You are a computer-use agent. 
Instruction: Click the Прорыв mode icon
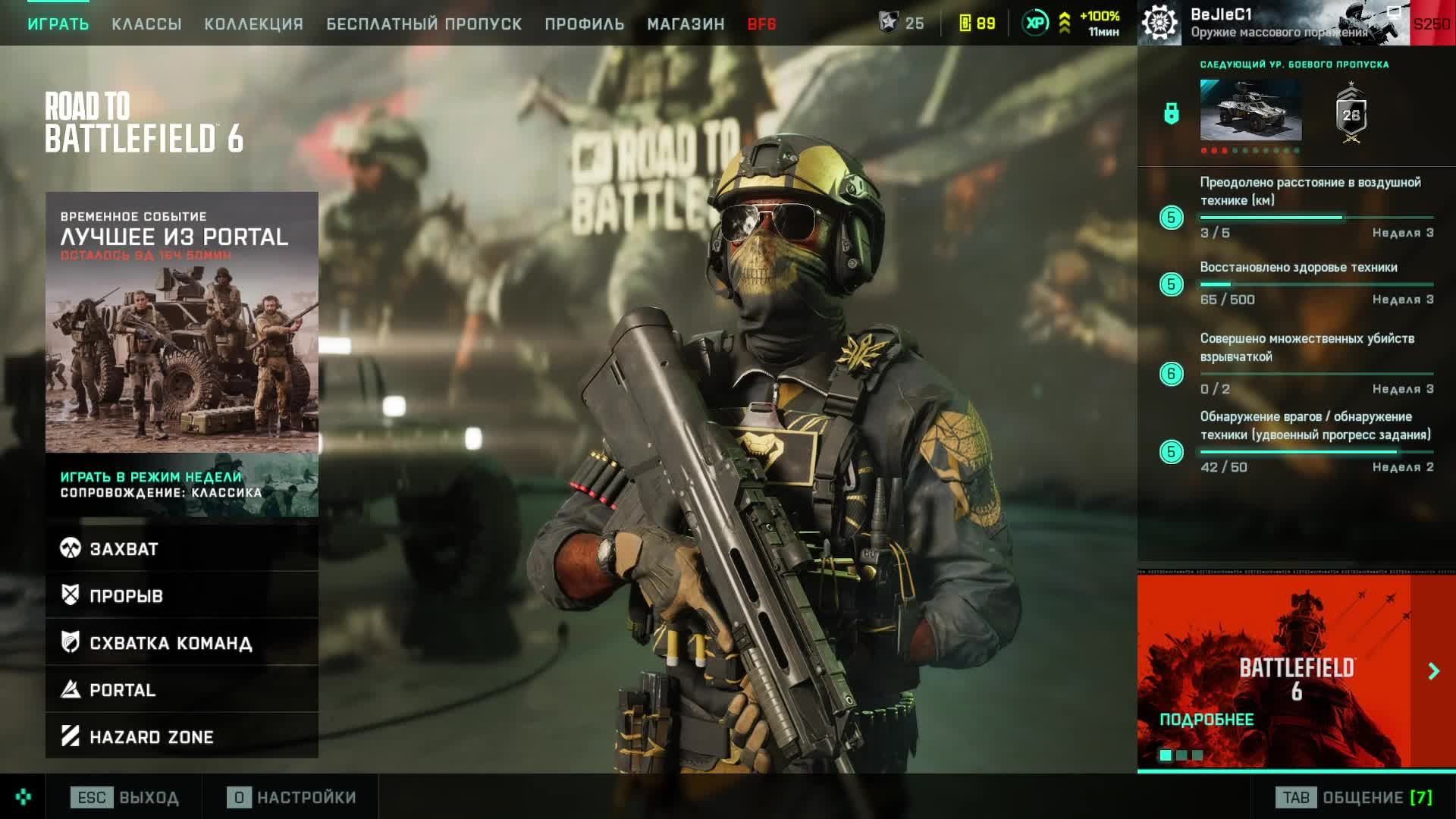tap(71, 595)
